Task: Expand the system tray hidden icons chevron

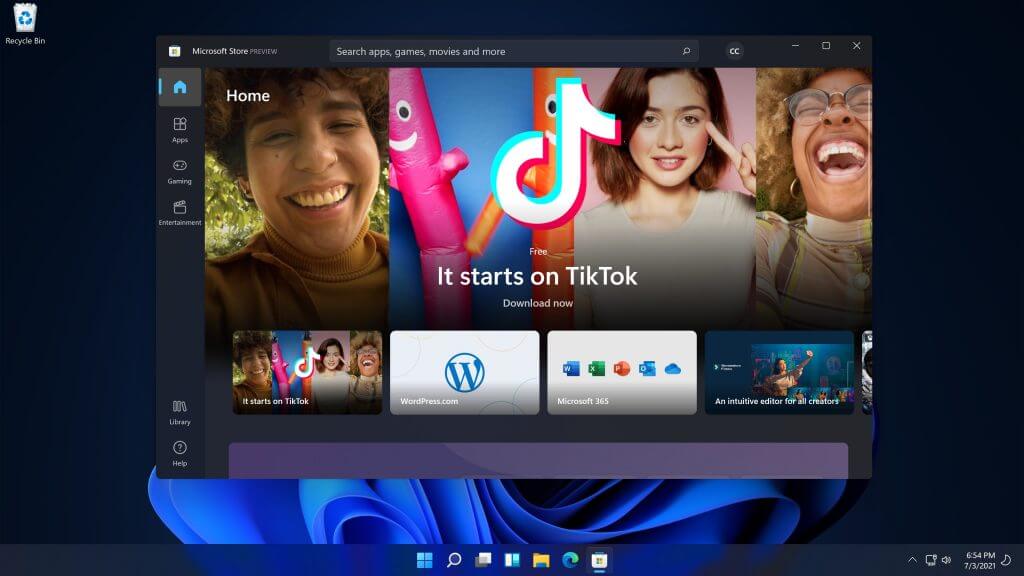Action: click(912, 560)
